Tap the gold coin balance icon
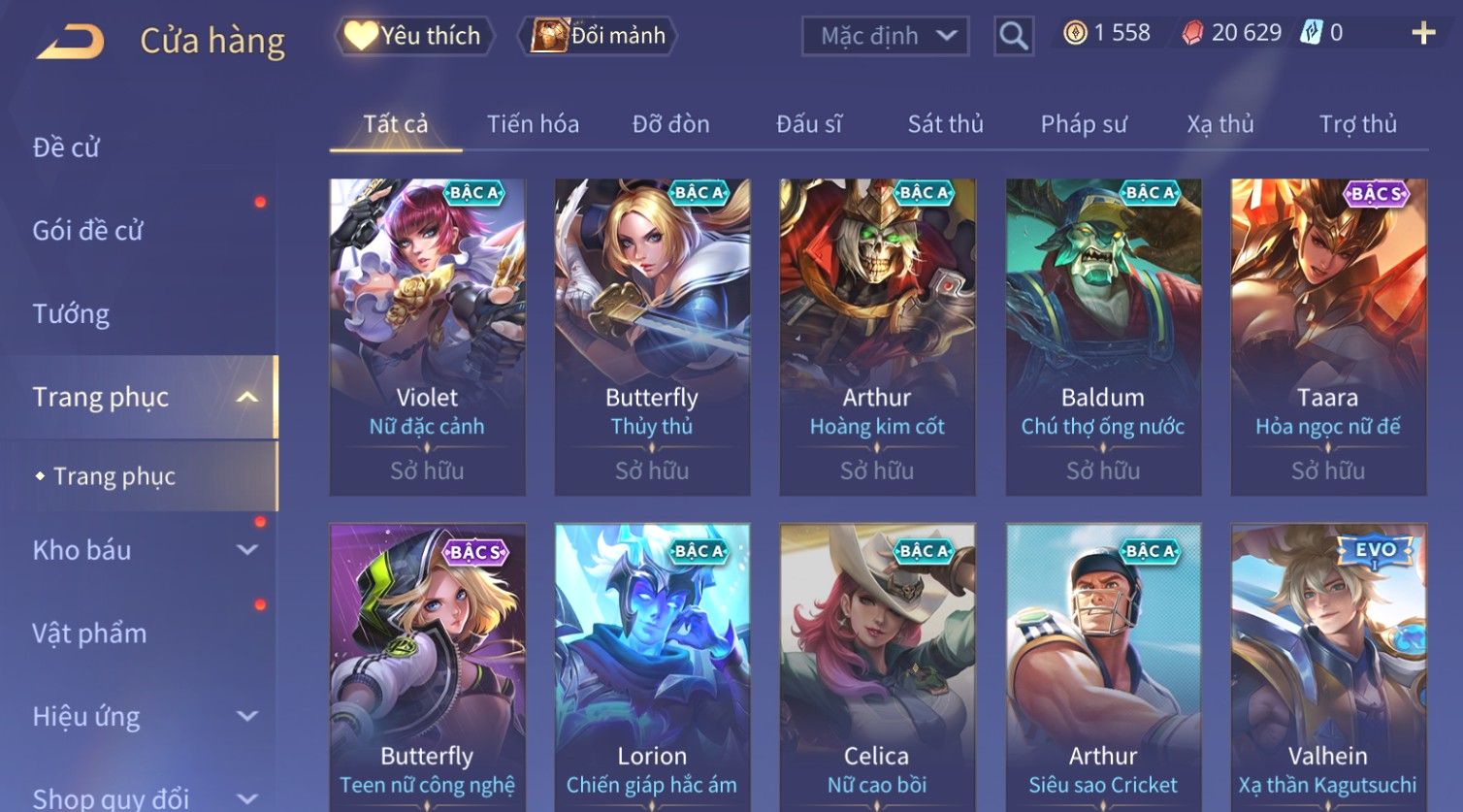 pos(1075,33)
